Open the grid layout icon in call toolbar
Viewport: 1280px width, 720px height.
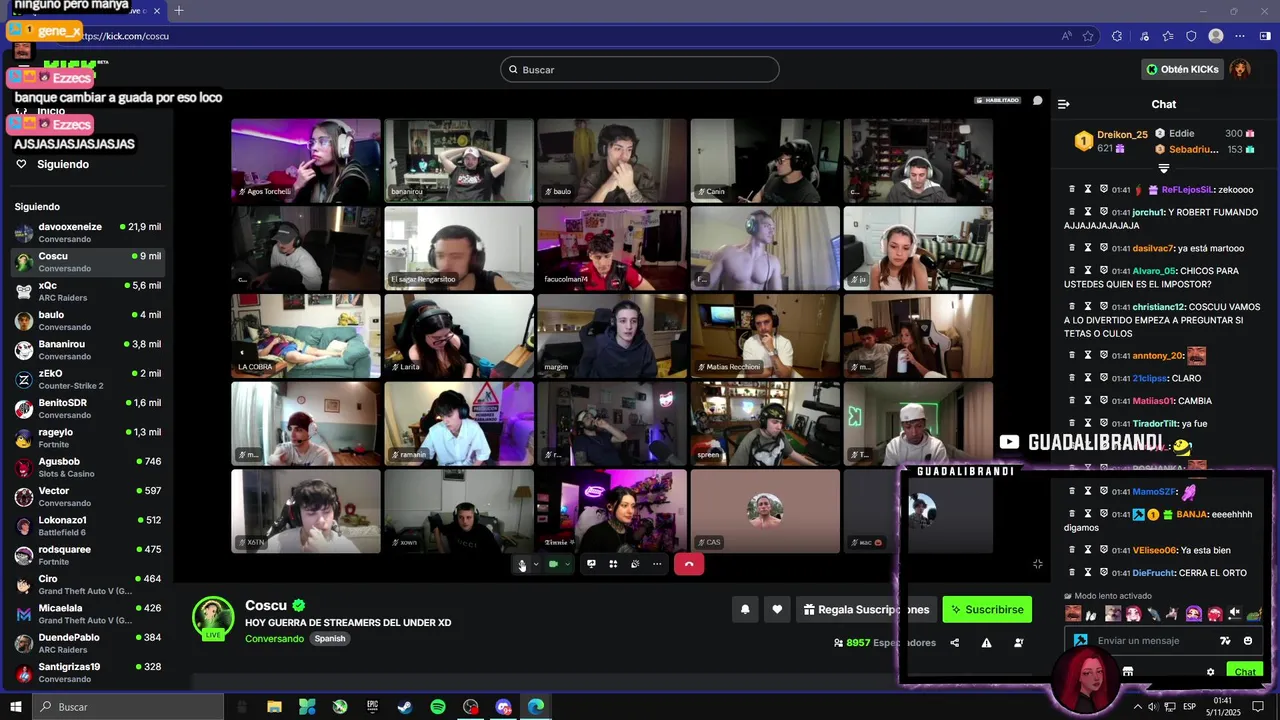pyautogui.click(x=613, y=564)
